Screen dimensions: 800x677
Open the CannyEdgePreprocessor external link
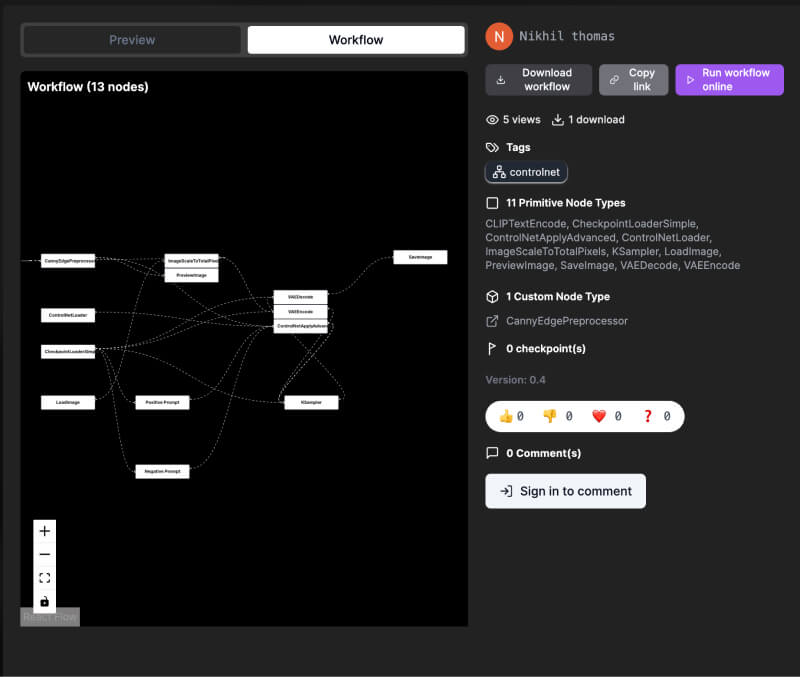point(566,321)
